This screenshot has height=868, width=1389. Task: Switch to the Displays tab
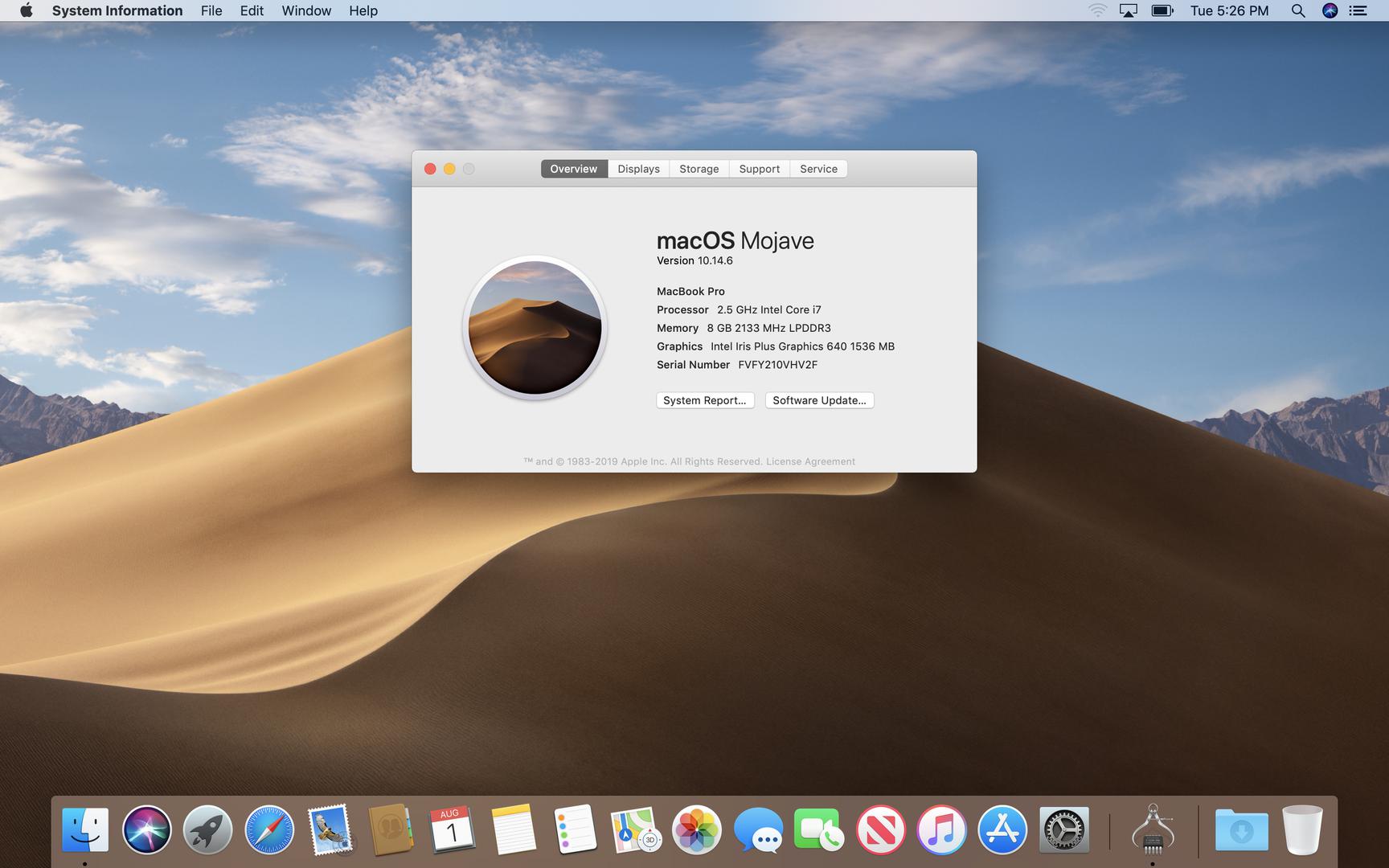pyautogui.click(x=638, y=169)
